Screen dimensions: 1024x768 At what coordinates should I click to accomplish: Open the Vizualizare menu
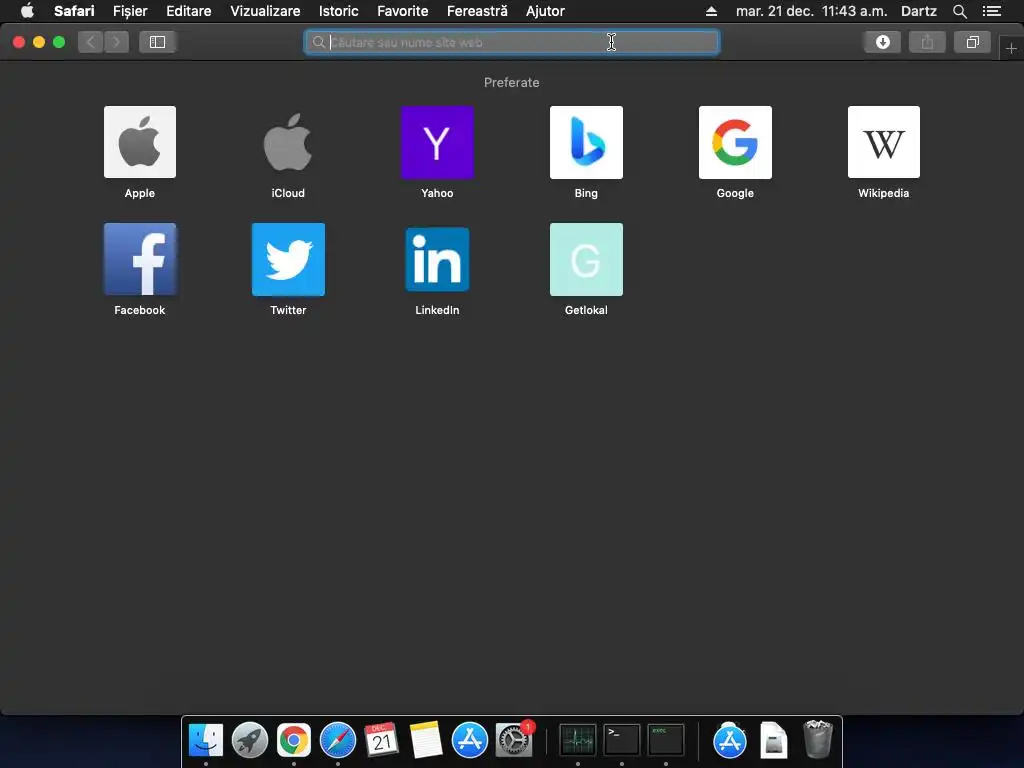265,11
